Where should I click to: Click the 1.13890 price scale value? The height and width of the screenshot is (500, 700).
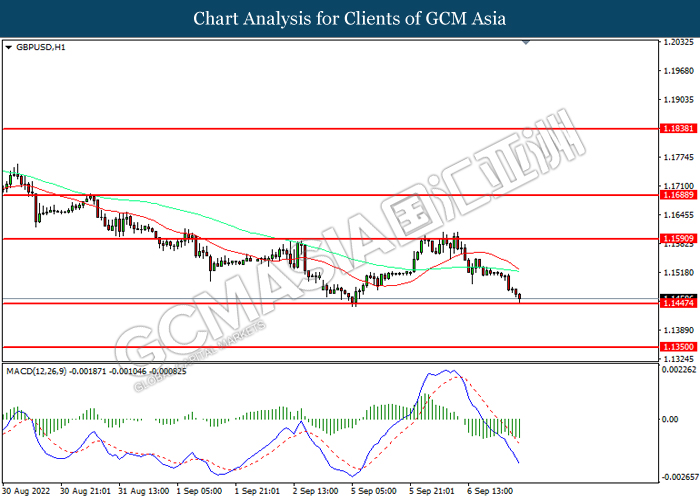pos(679,330)
